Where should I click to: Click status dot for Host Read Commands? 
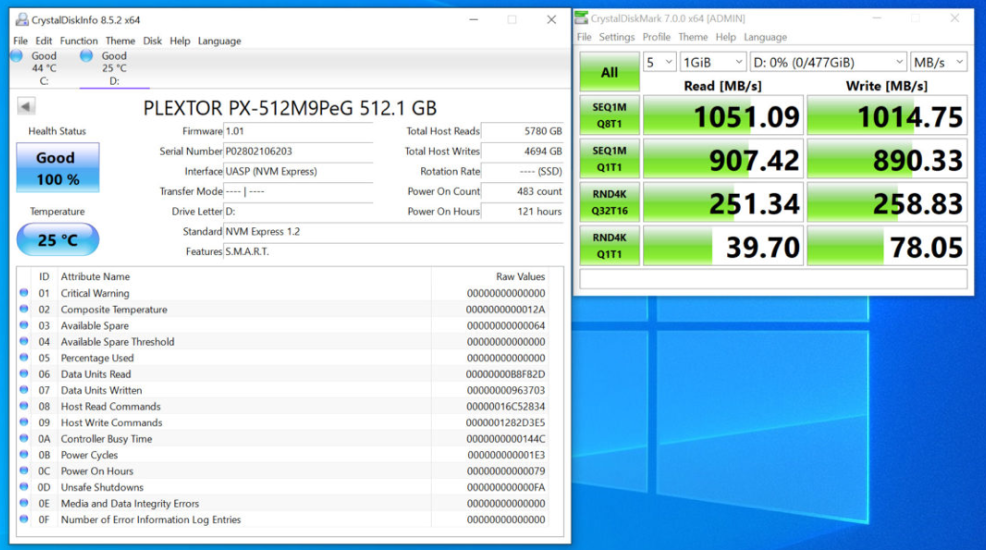coord(24,406)
